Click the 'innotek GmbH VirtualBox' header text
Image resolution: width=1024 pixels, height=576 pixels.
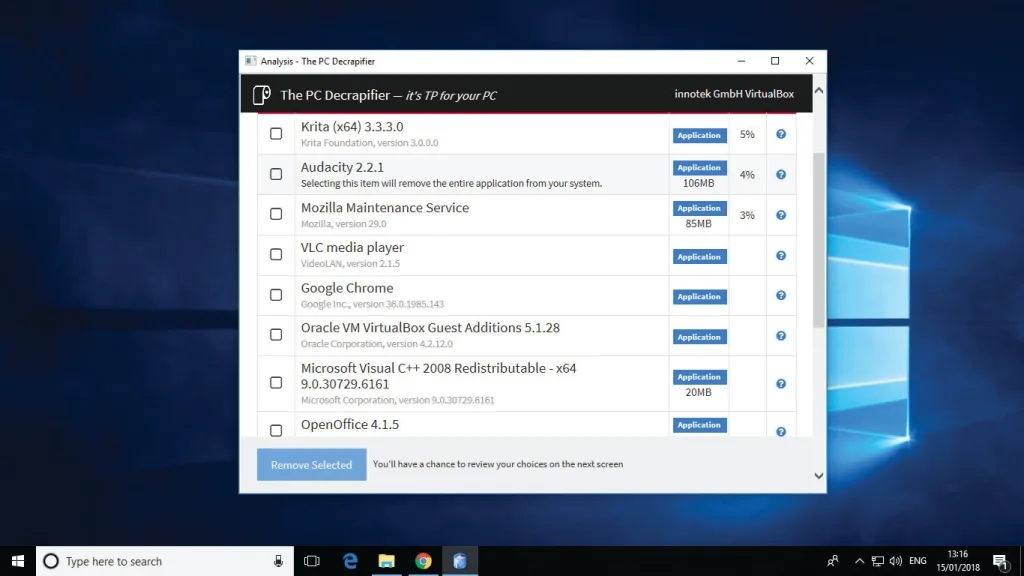pyautogui.click(x=734, y=94)
